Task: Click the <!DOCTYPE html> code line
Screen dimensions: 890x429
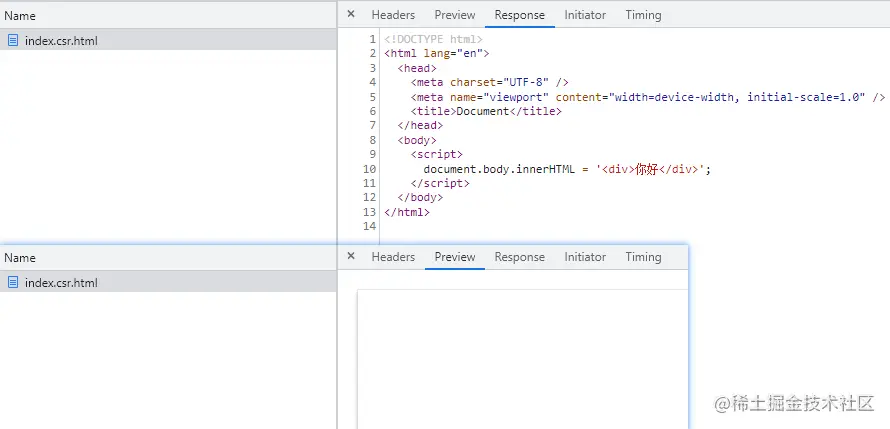Action: coord(433,39)
